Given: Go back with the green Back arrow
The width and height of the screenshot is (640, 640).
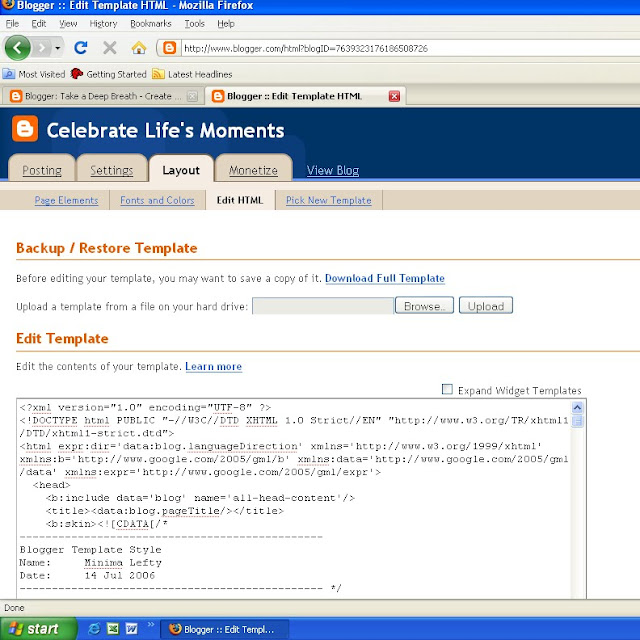Looking at the screenshot, I should (17, 48).
